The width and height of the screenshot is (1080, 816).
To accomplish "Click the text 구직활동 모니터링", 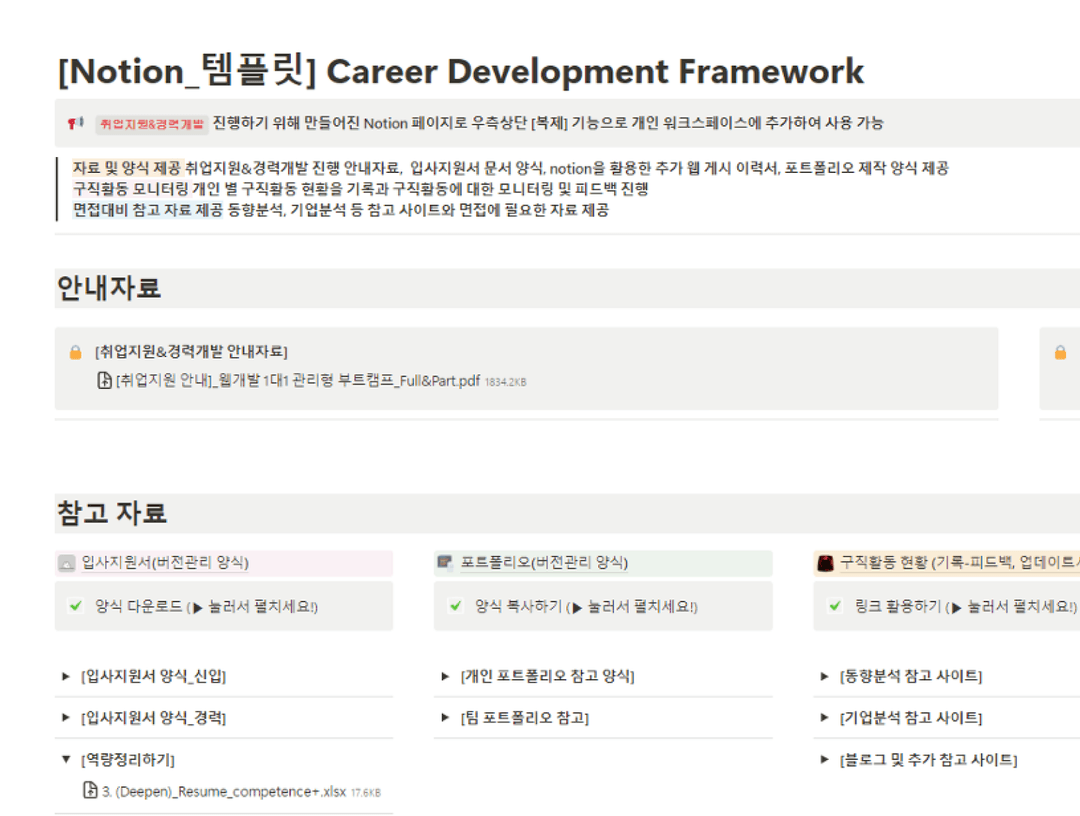I will click(x=130, y=189).
